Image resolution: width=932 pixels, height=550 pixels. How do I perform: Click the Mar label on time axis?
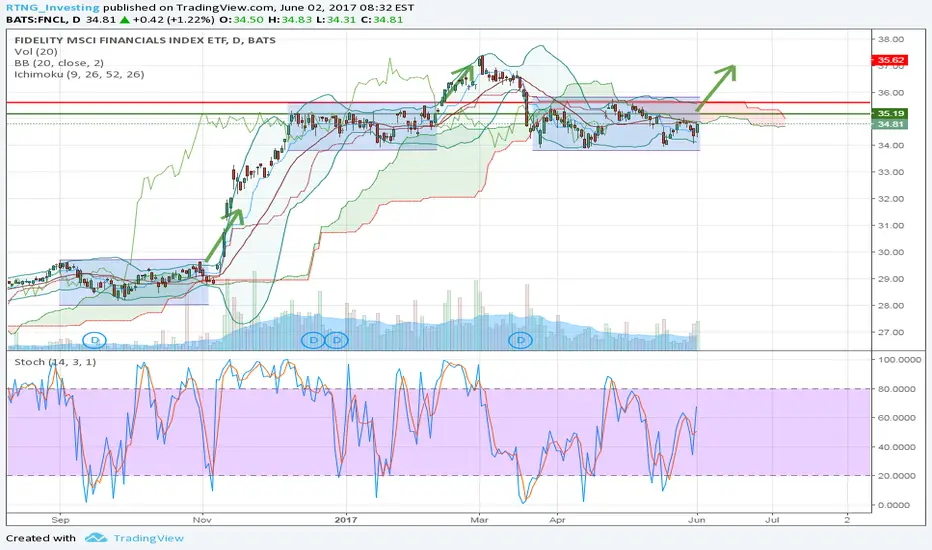tap(479, 520)
